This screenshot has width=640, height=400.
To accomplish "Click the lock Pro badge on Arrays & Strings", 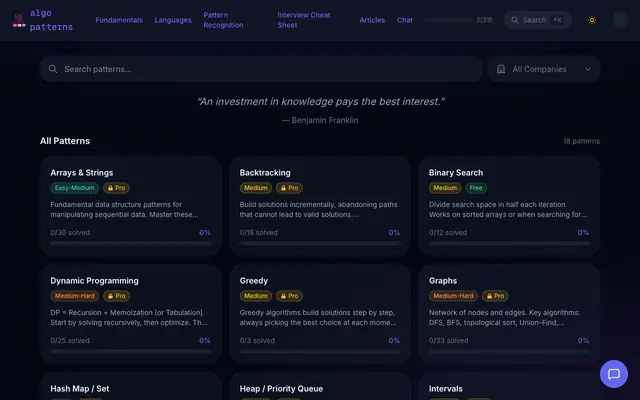I will (x=116, y=188).
